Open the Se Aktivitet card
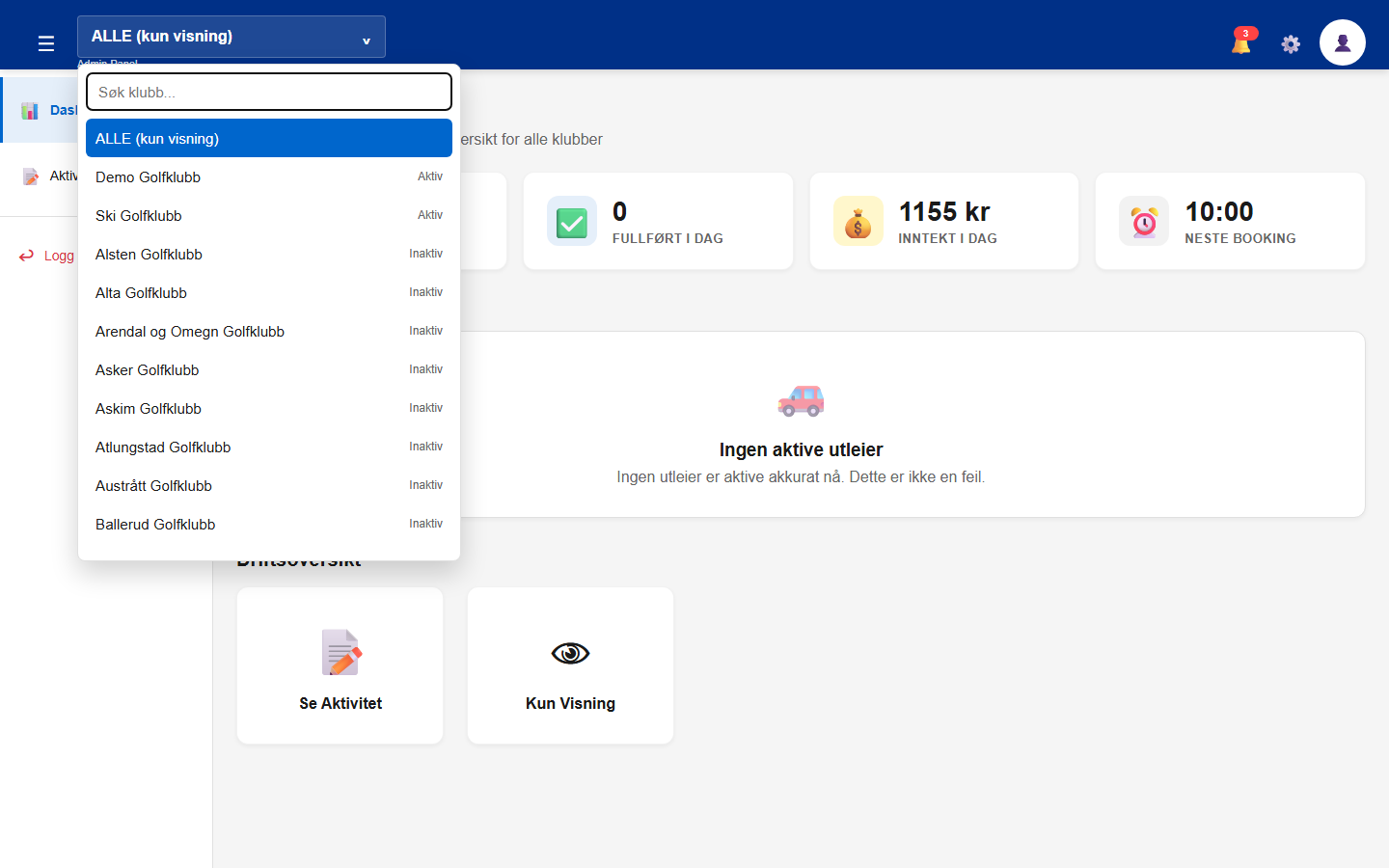The width and height of the screenshot is (1389, 868). pos(340,665)
